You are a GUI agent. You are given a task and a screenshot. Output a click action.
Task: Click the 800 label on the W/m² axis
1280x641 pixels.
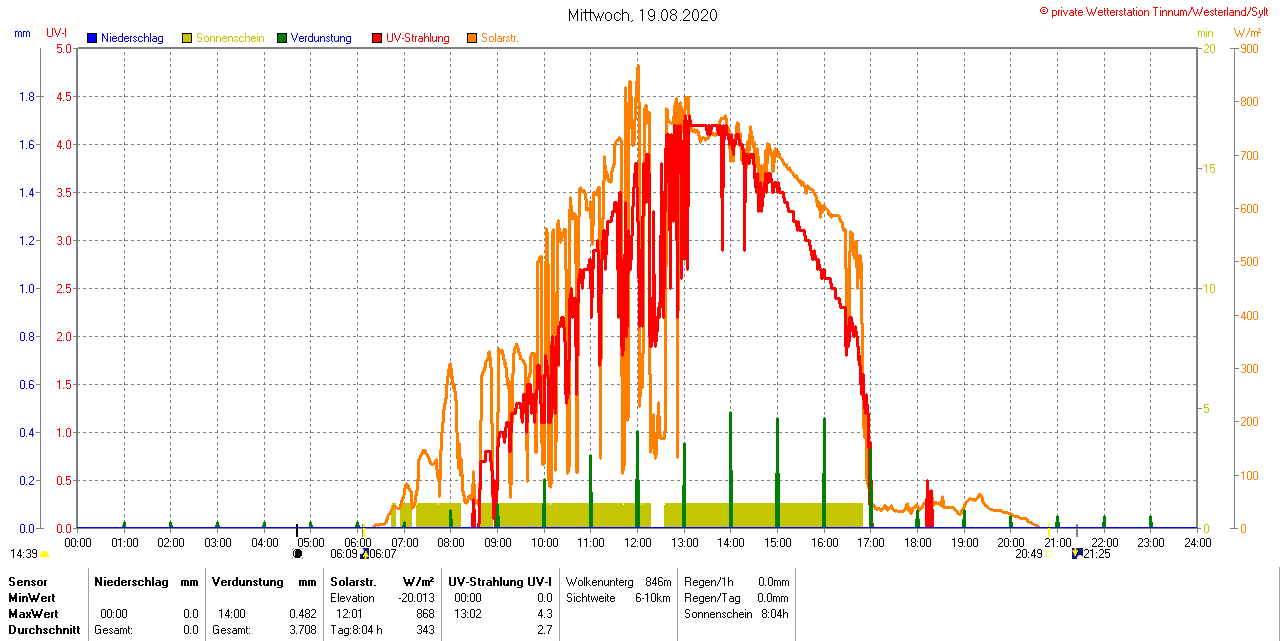point(1248,102)
